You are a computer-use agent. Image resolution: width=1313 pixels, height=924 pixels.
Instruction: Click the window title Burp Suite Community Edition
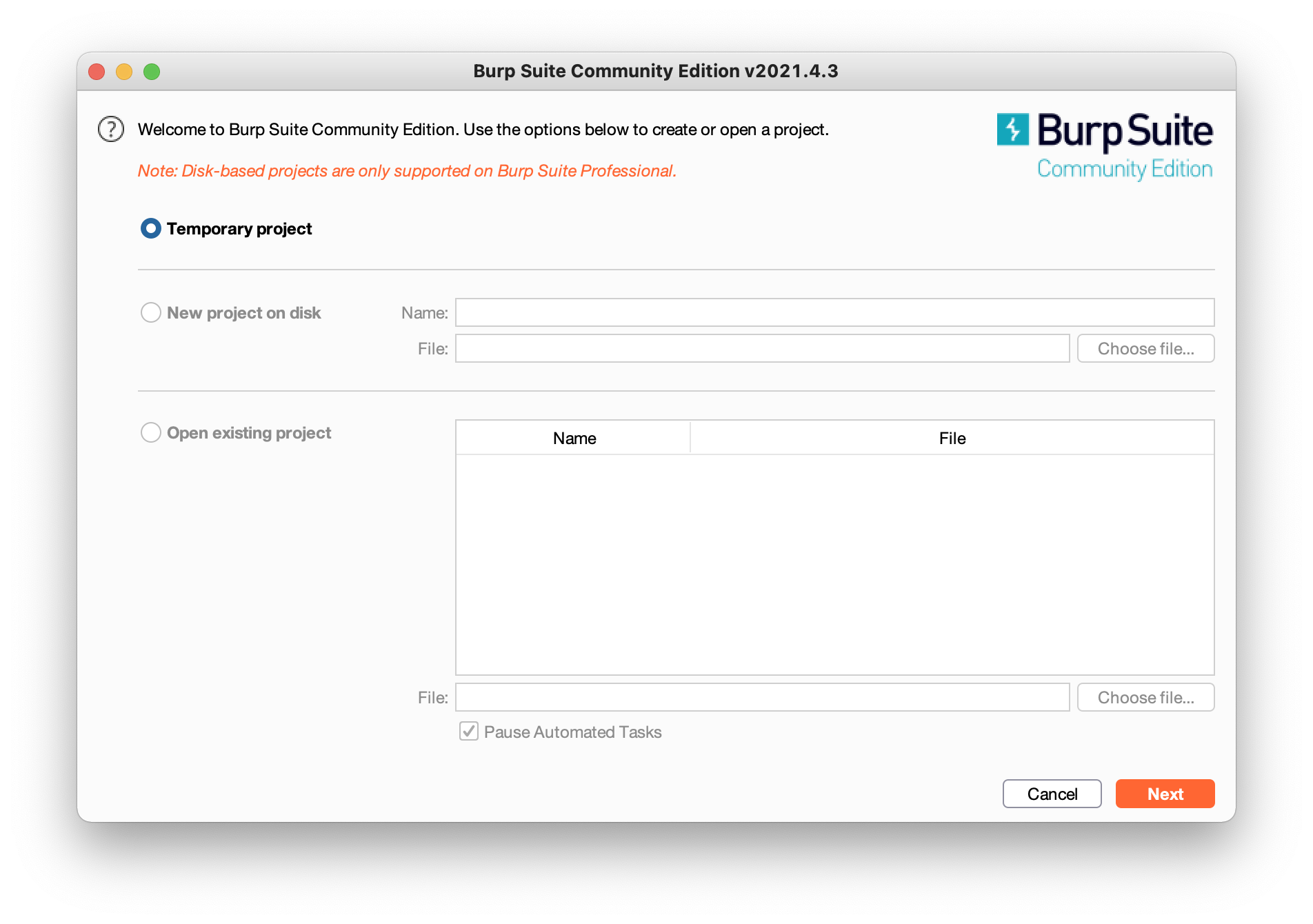(656, 71)
